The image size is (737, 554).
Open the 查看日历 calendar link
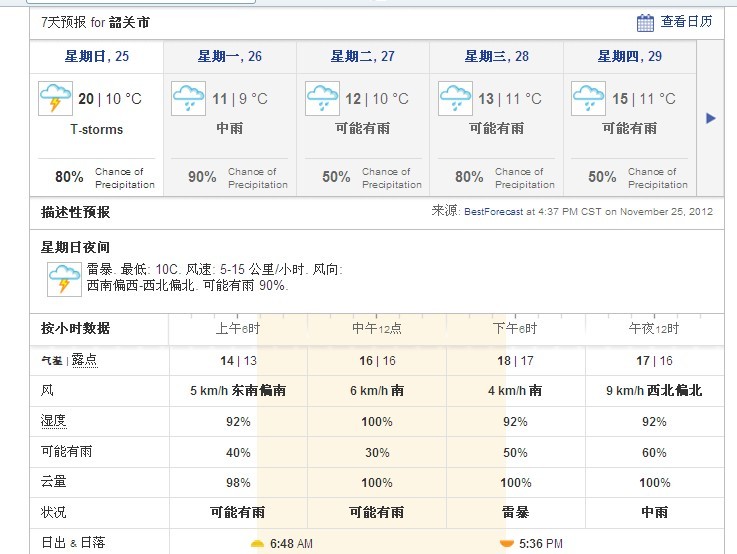click(686, 22)
